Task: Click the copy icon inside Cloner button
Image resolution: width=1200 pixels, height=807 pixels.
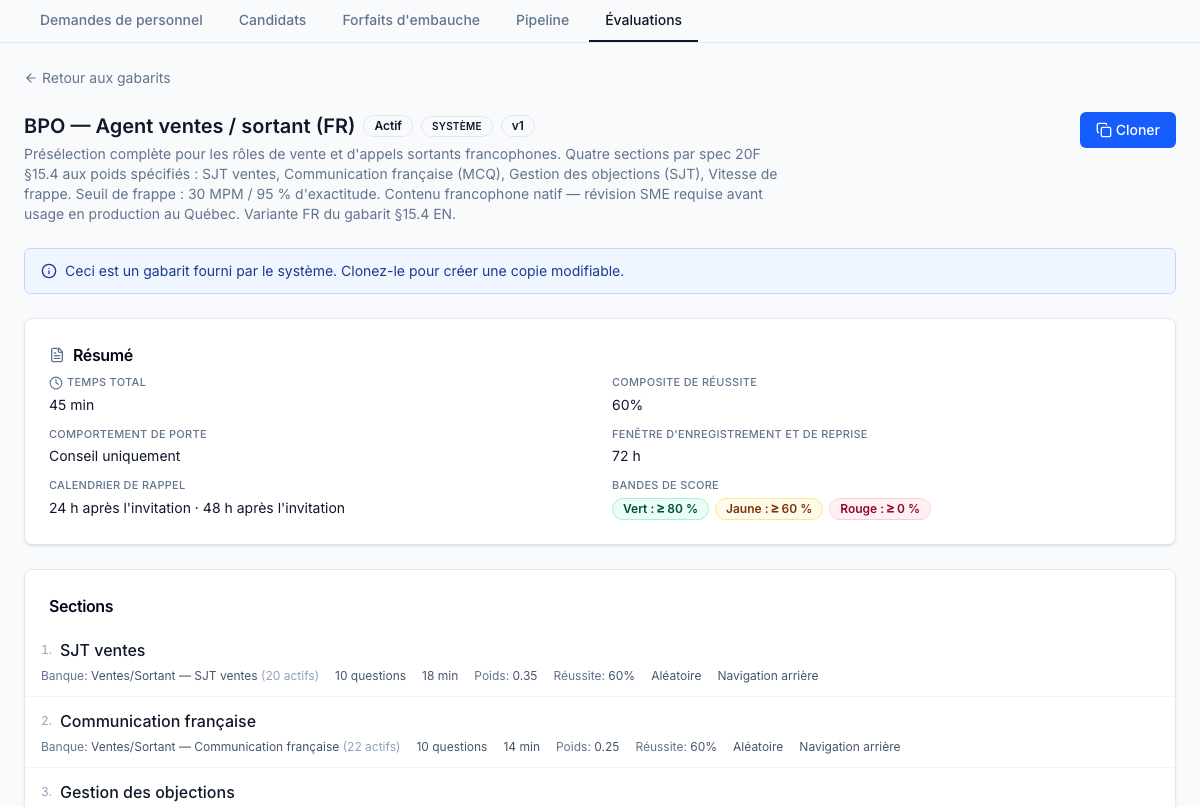Action: click(1104, 130)
